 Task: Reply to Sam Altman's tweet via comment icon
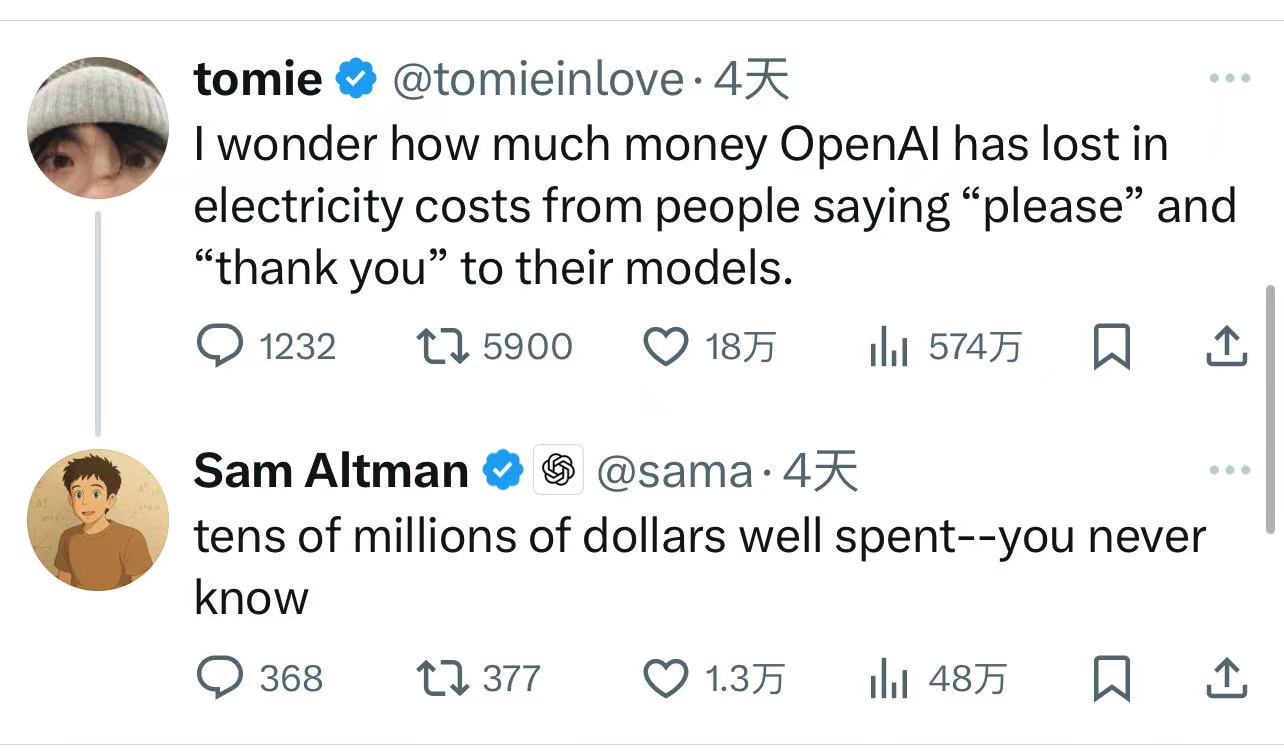[x=216, y=678]
